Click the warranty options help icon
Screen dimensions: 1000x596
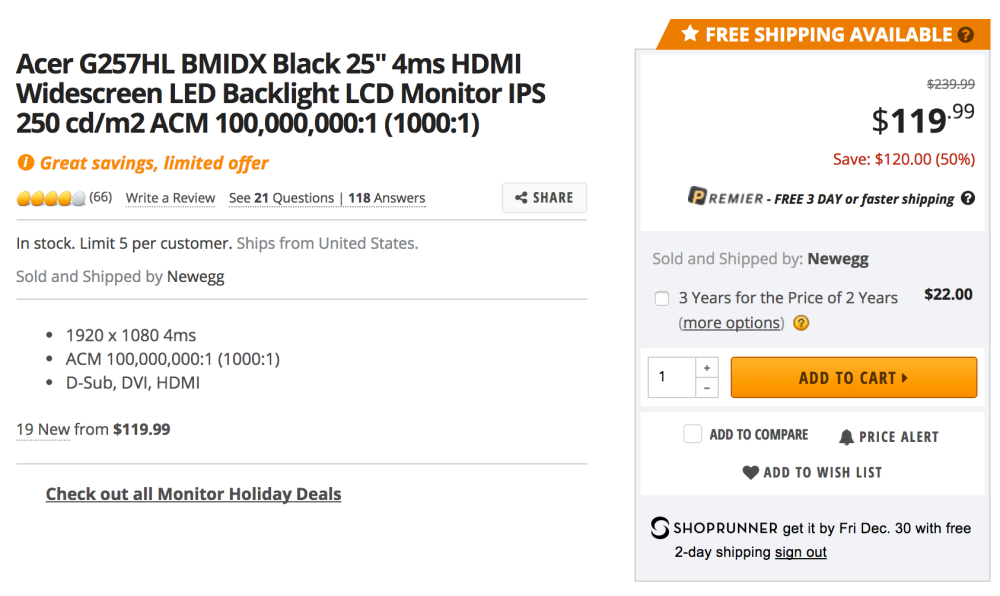801,323
